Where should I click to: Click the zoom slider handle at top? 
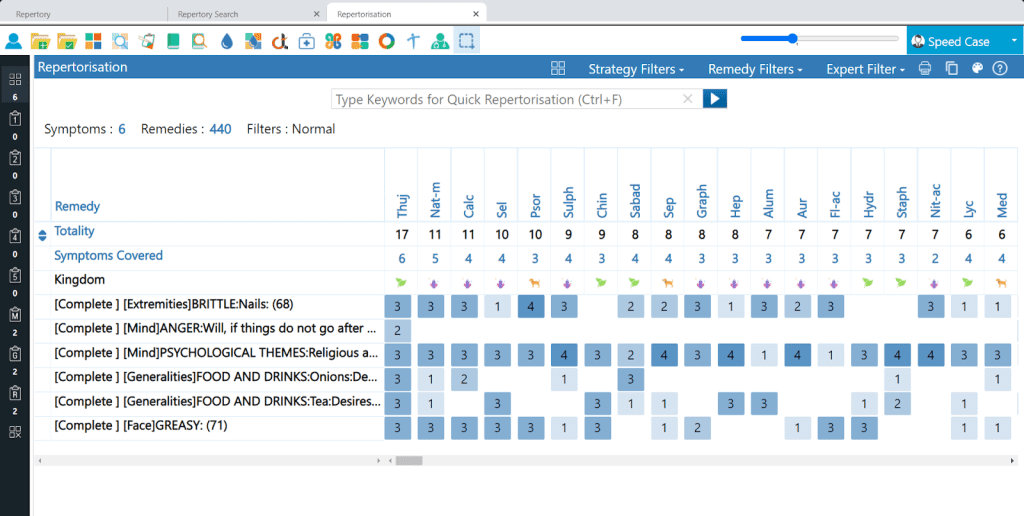793,39
